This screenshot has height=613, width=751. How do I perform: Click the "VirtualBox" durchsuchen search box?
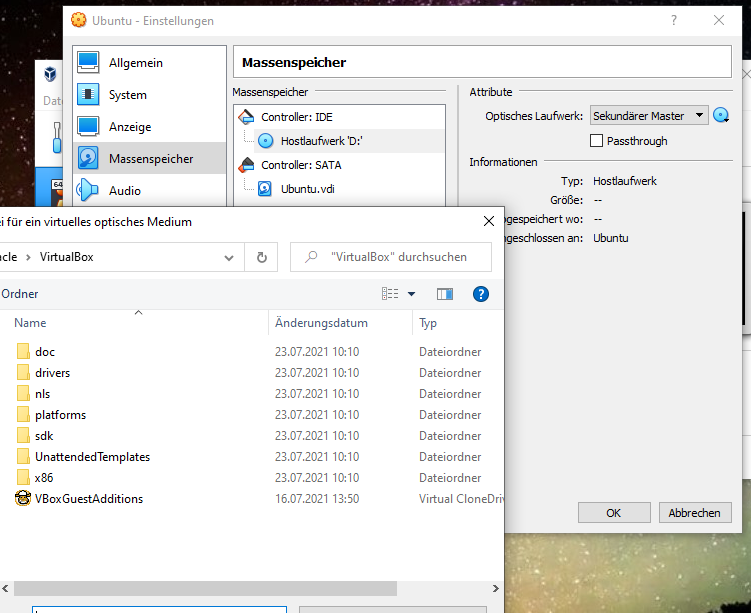point(391,257)
